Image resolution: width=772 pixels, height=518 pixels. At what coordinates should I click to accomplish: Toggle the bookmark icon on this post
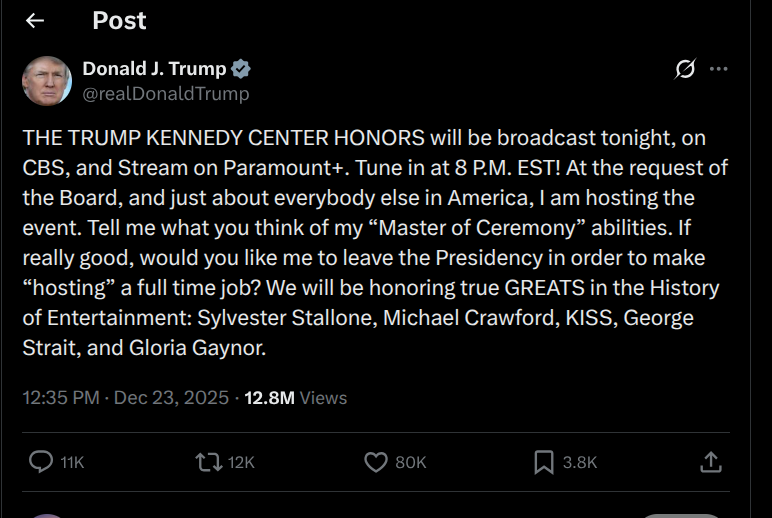click(543, 461)
